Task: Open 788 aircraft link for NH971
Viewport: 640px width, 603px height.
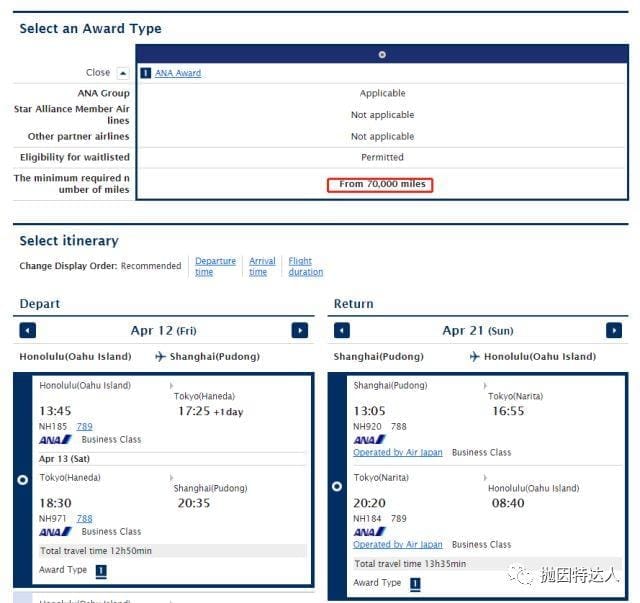Action: [x=84, y=519]
